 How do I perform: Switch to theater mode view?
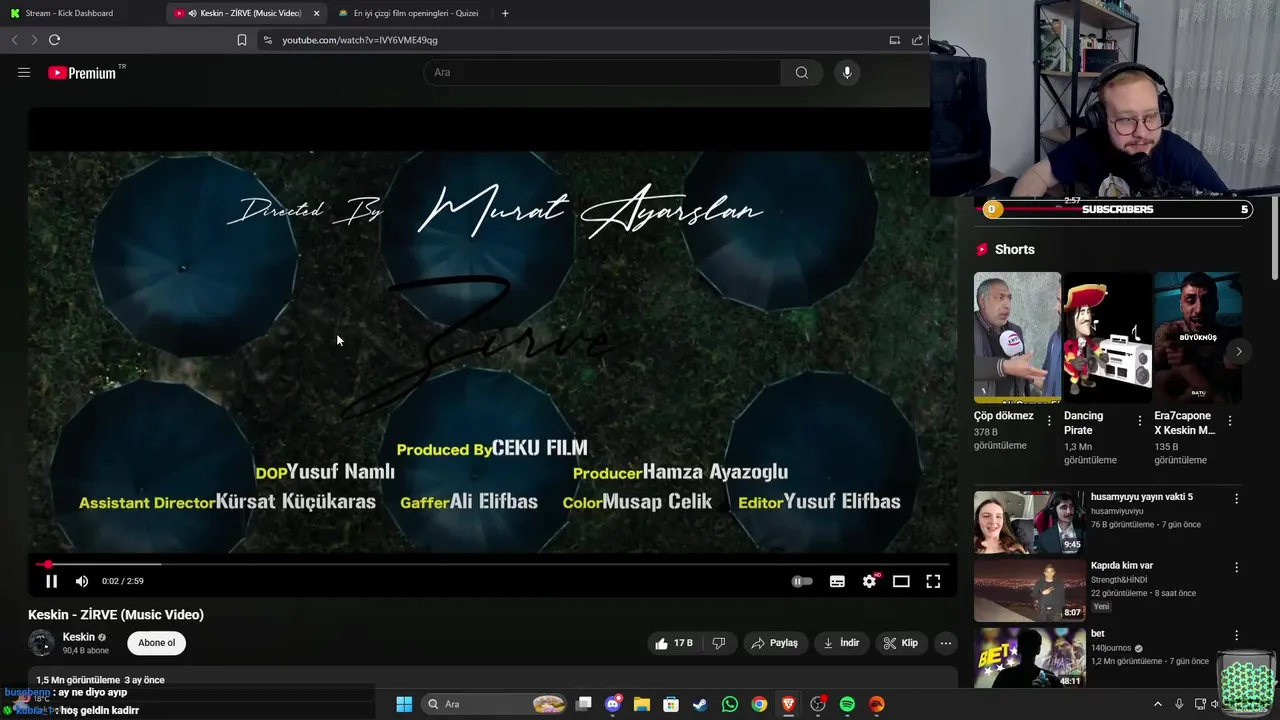[x=901, y=581]
